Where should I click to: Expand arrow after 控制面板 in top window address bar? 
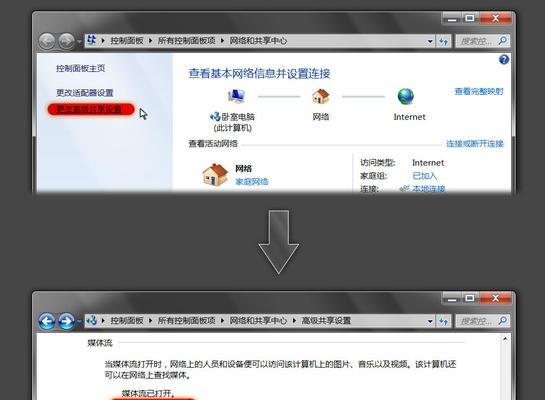(x=151, y=41)
